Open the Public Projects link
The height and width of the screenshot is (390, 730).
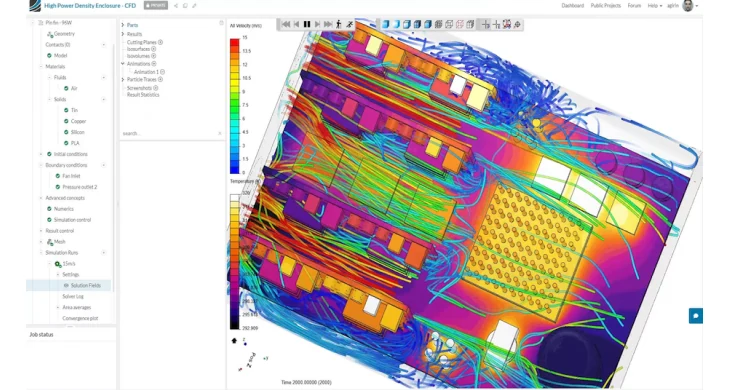click(606, 6)
